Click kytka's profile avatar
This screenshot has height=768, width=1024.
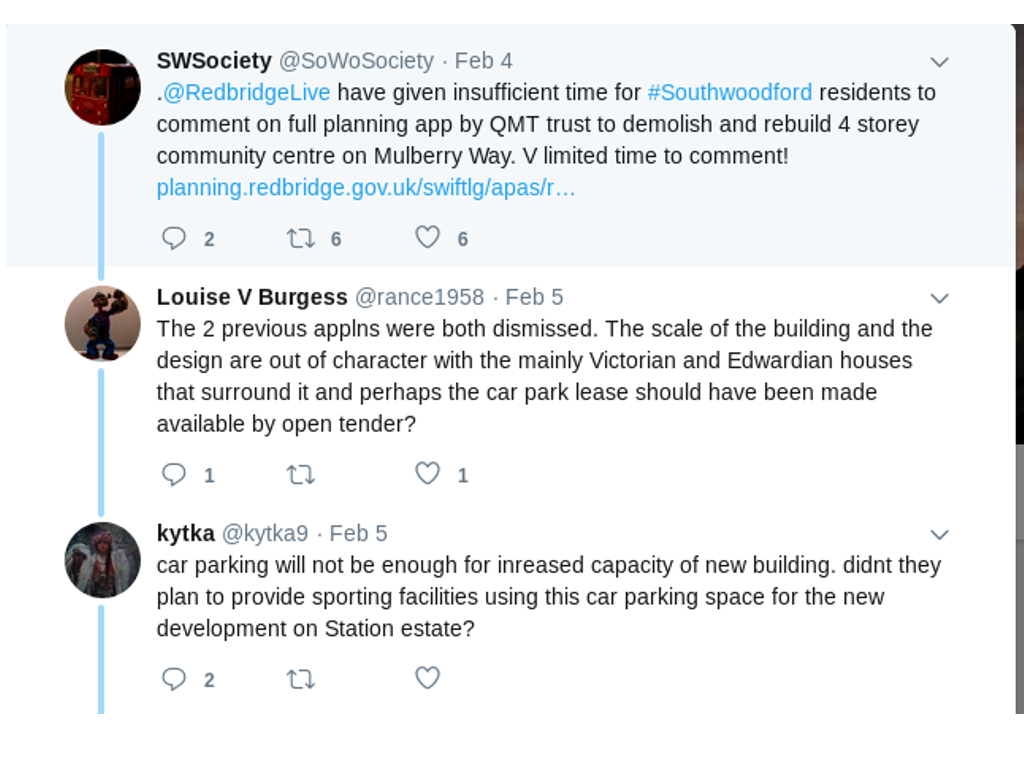coord(102,559)
